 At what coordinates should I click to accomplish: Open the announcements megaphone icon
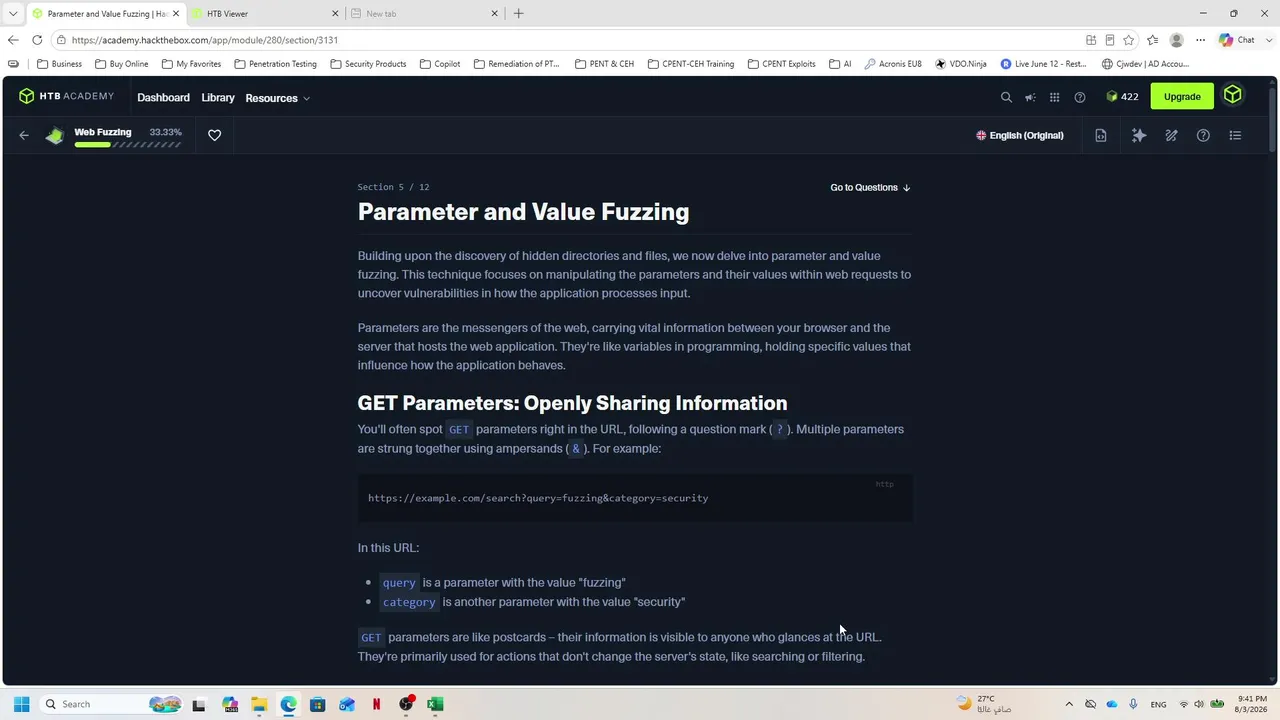(x=1030, y=97)
